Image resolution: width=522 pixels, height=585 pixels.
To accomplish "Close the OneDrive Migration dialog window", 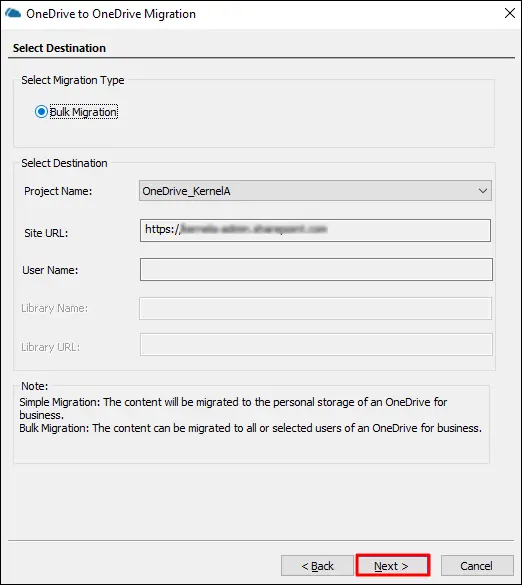I will pos(510,13).
